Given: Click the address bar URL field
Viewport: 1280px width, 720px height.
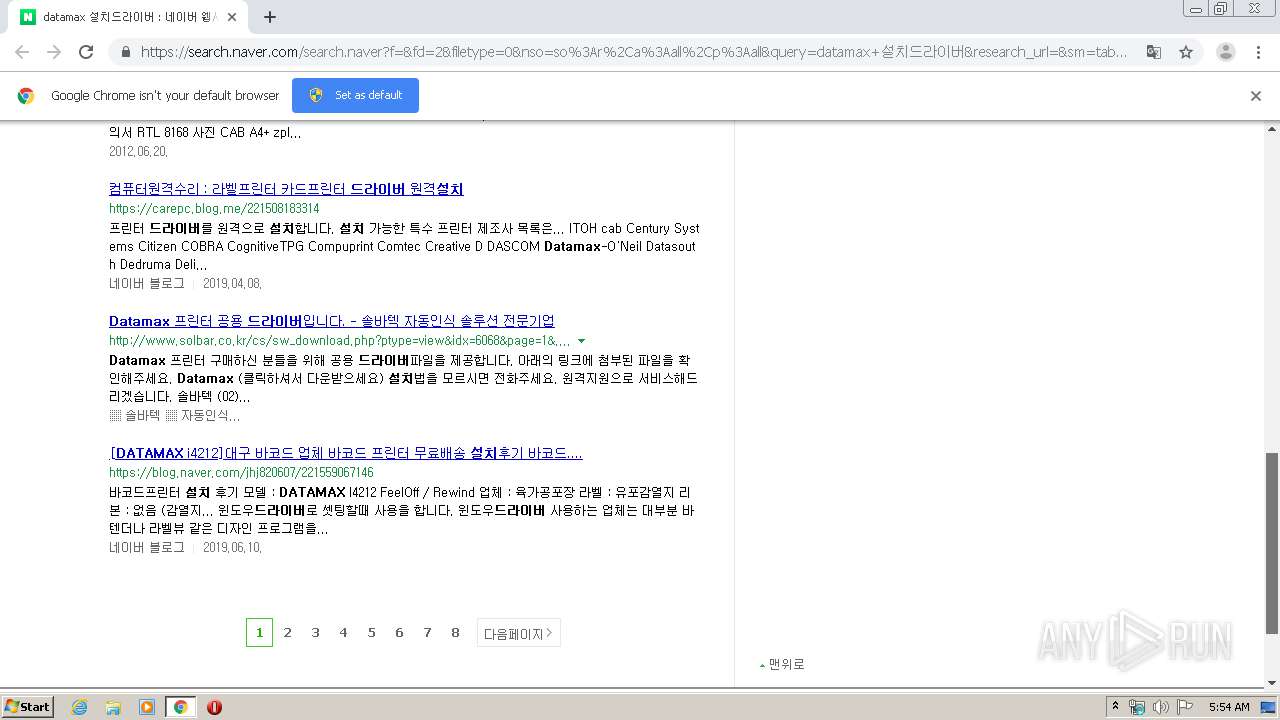Looking at the screenshot, I should pos(634,52).
